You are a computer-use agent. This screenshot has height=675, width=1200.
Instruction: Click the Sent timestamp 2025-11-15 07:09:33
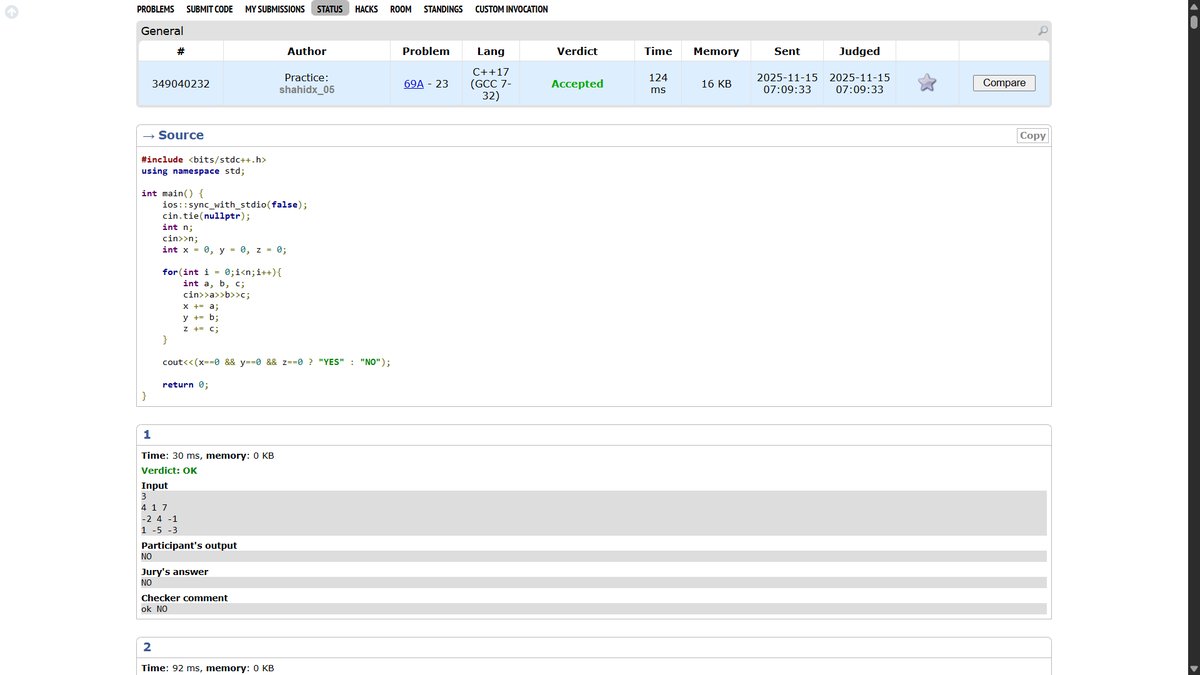[x=787, y=84]
